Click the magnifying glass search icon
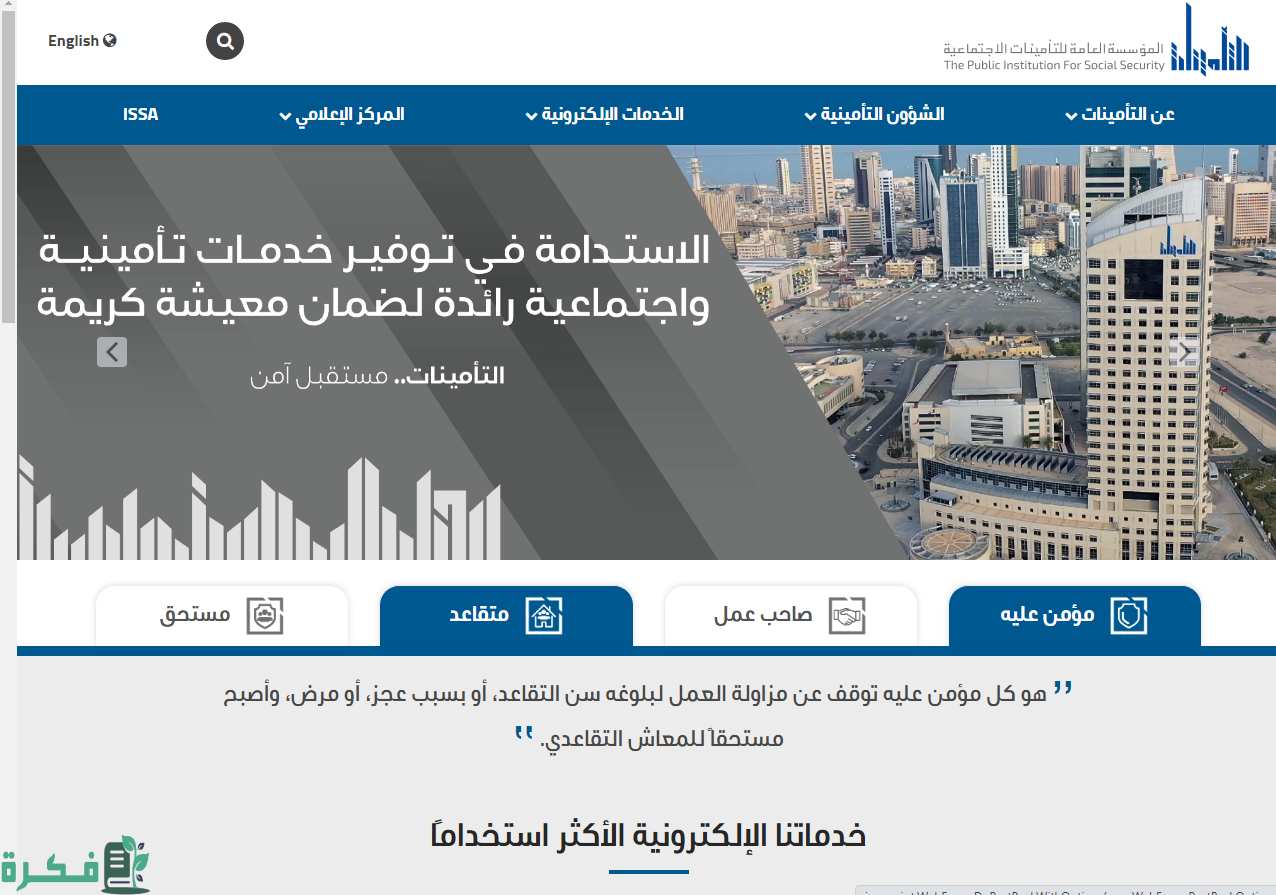Viewport: 1276px width, 895px height. (225, 41)
